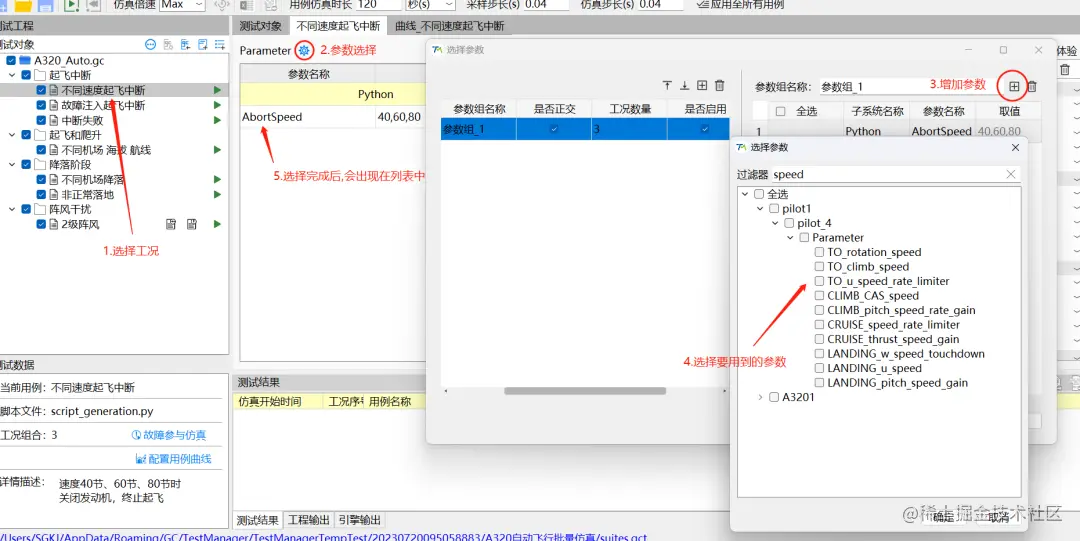The width and height of the screenshot is (1080, 541).
Task: Run the 不同机场降落 case
Action: [218, 179]
